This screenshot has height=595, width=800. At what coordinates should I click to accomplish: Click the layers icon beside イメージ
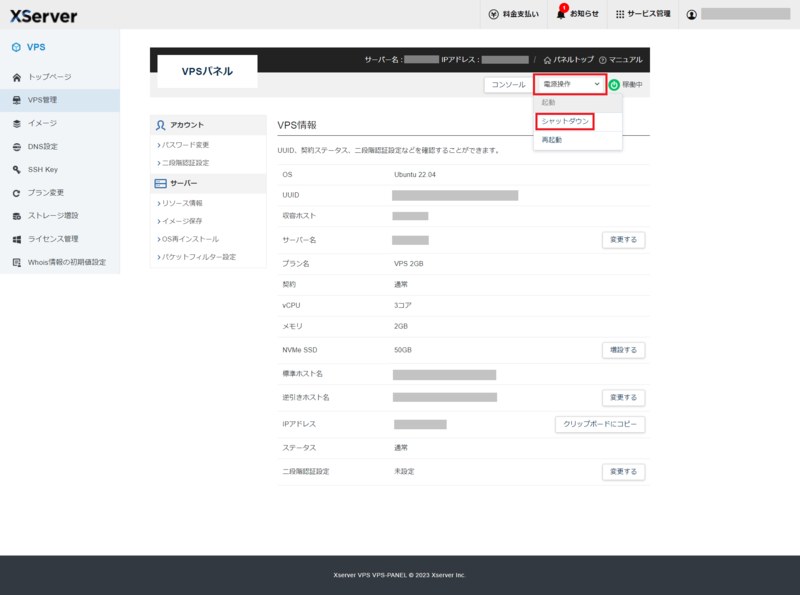(x=17, y=123)
